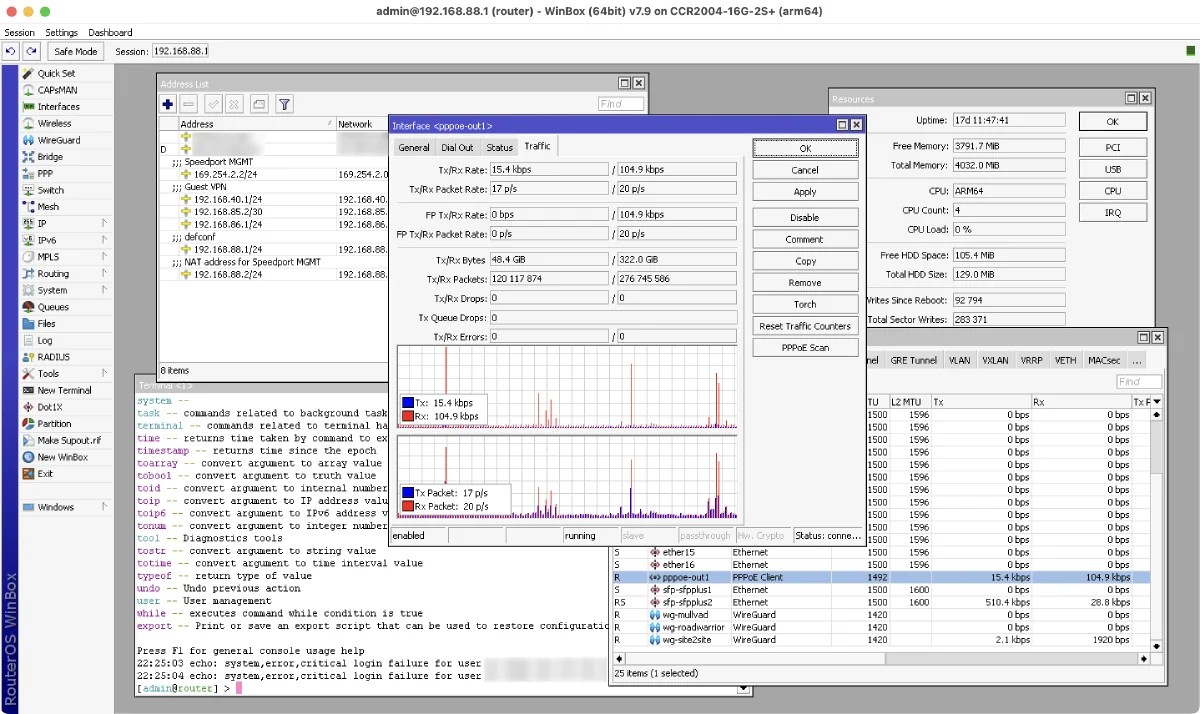1200x714 pixels.
Task: Enable Safe Mode
Action: coord(75,51)
